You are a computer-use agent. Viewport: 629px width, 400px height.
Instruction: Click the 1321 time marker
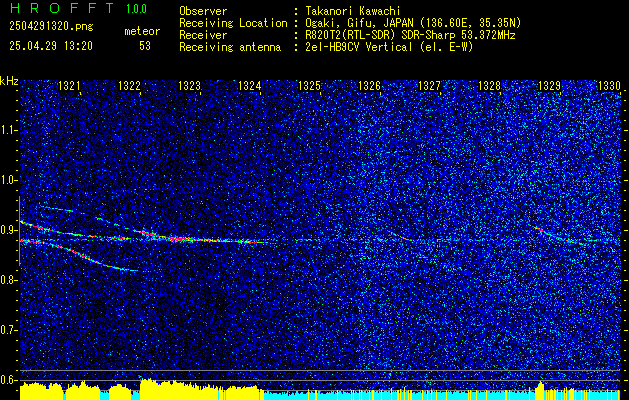[x=69, y=85]
